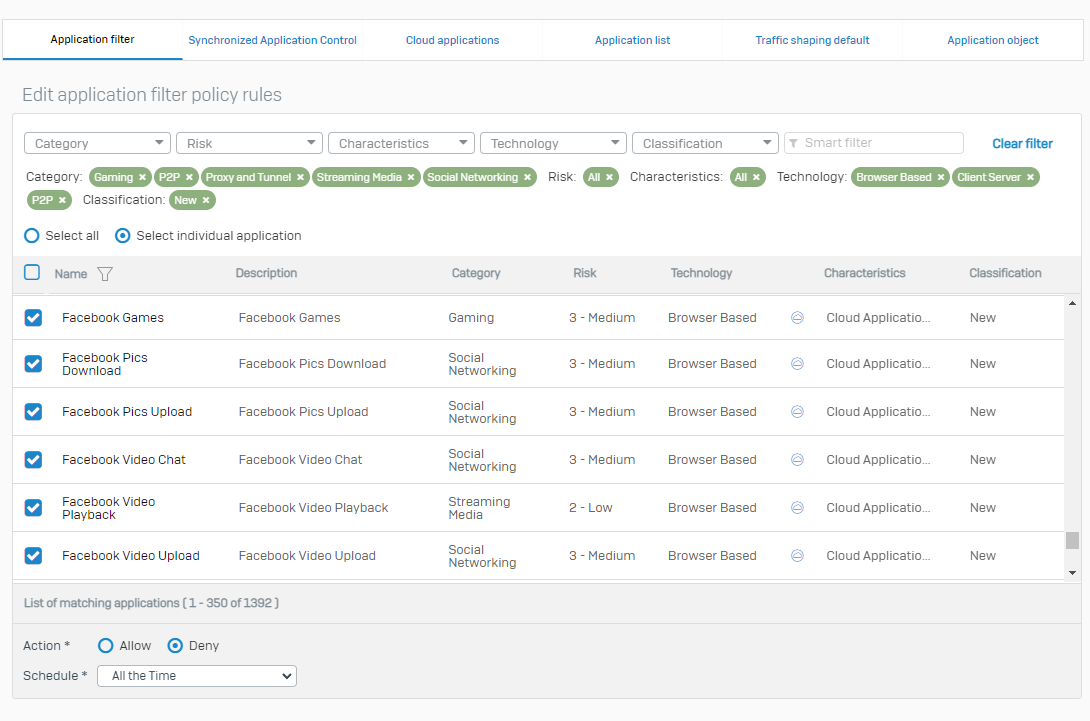Click the Classification column header
1090x721 pixels.
(1005, 273)
